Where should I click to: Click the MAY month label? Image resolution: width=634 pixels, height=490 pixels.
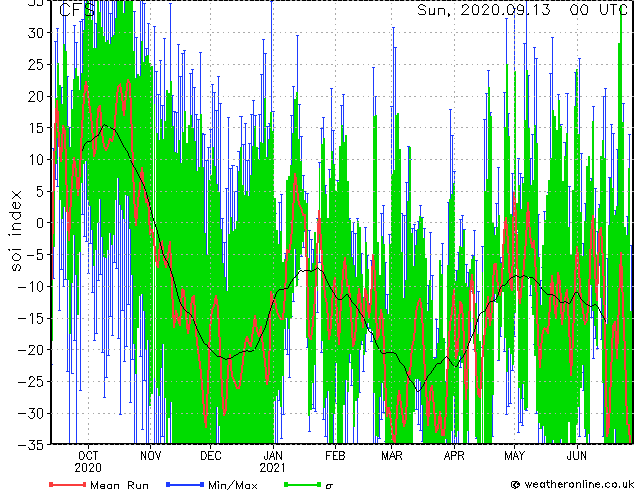[515, 456]
